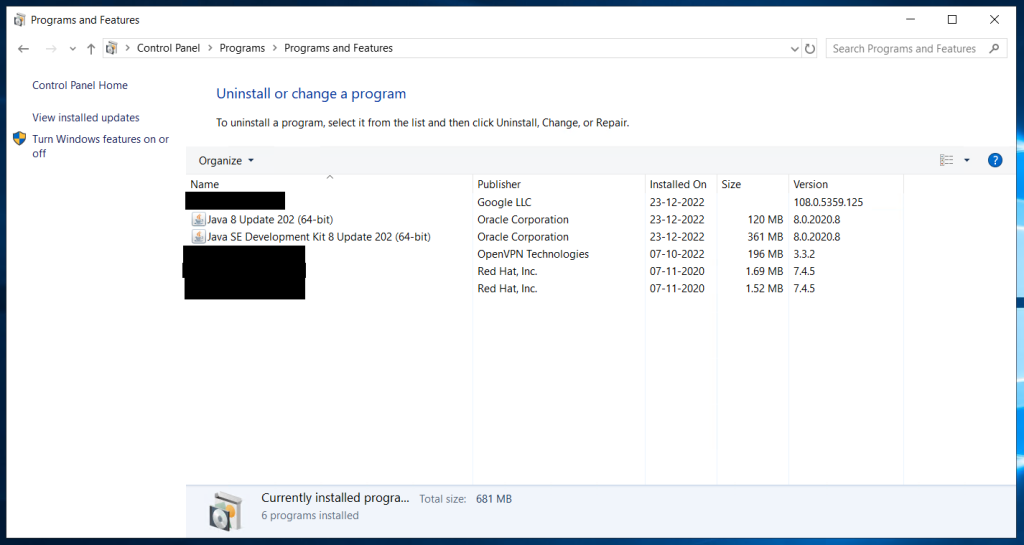Select Java 8 Update 202 (64-bit)
1024x545 pixels.
270,220
